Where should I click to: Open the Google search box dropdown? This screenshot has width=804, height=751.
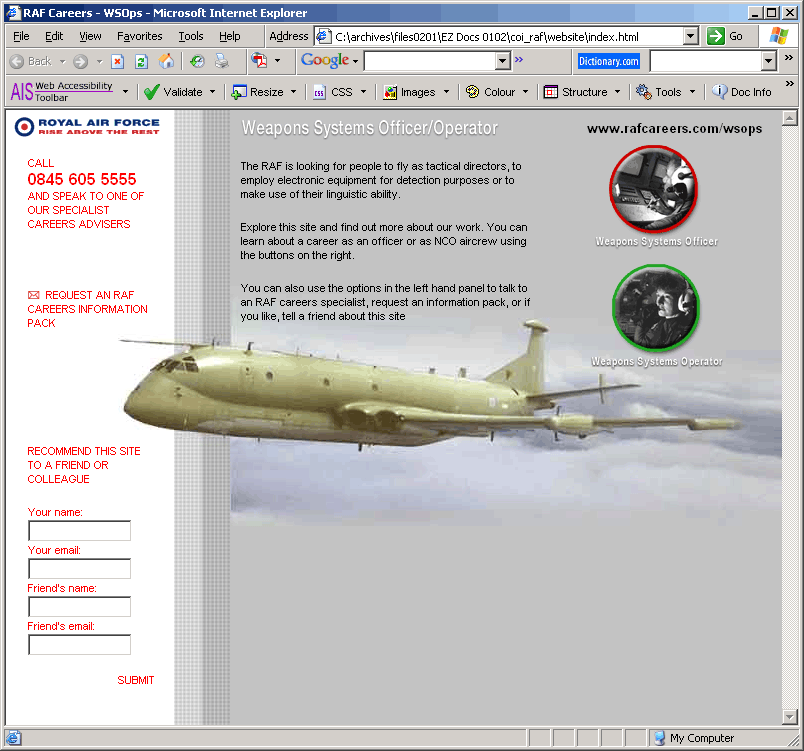(502, 61)
